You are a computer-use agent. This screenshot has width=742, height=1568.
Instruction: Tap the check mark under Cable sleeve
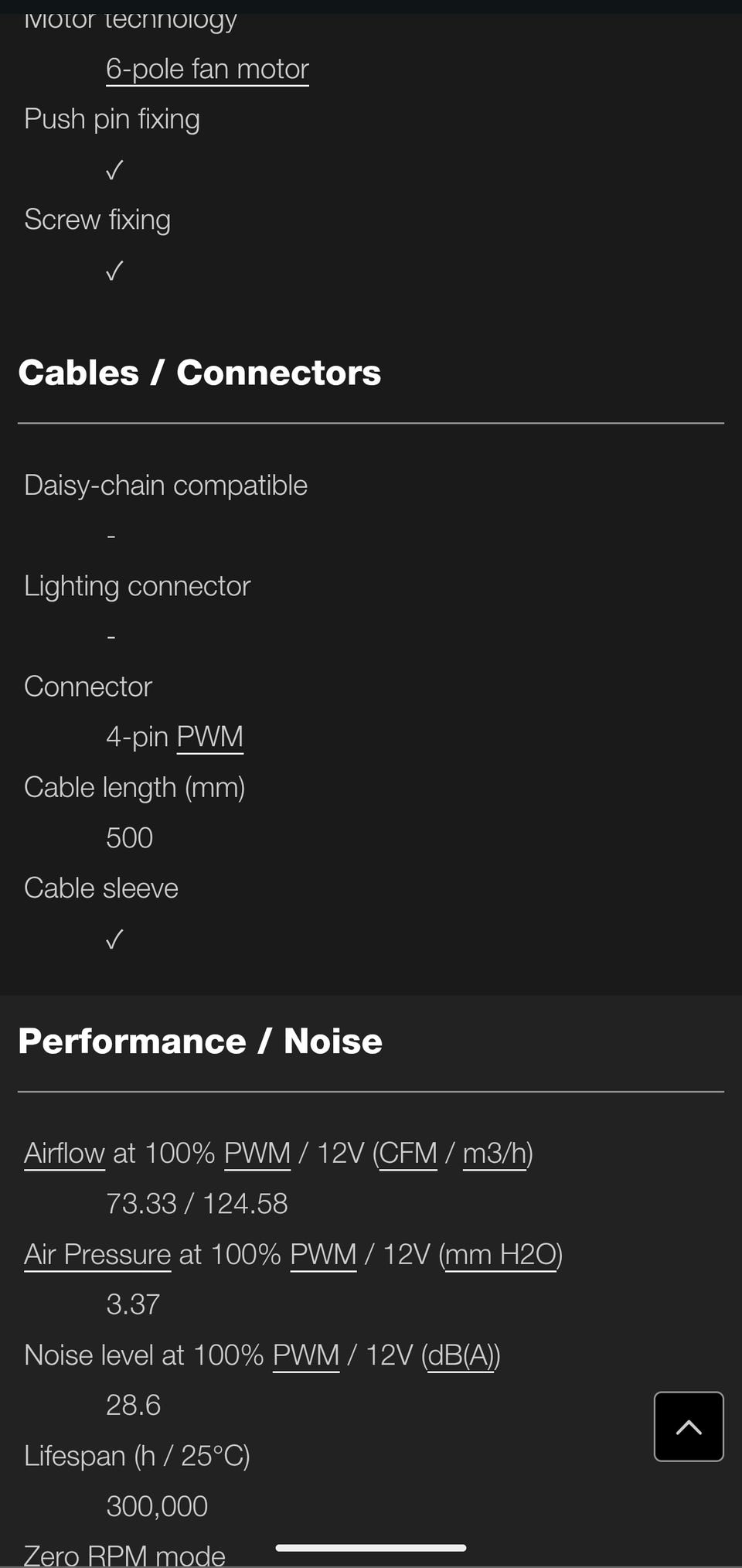tap(114, 939)
